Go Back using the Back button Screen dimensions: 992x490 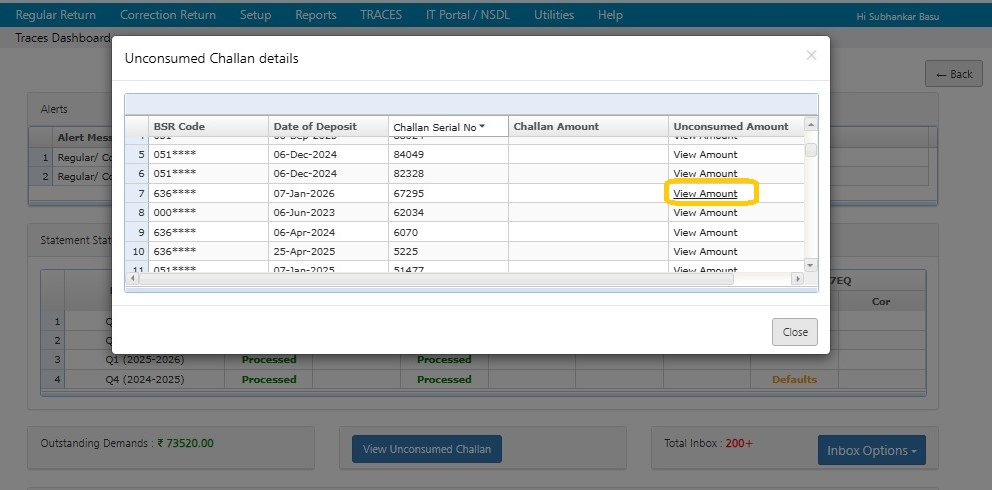pos(953,74)
